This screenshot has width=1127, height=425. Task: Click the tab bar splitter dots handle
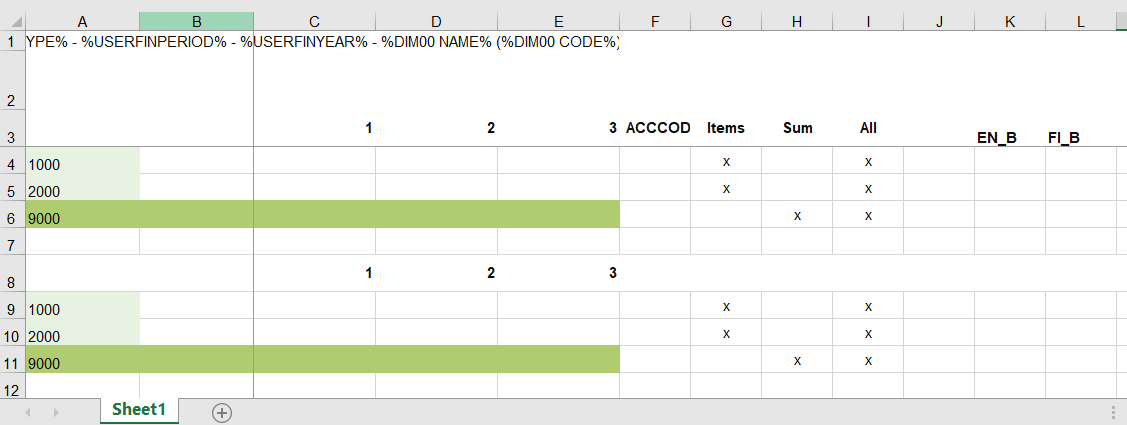click(x=1114, y=412)
